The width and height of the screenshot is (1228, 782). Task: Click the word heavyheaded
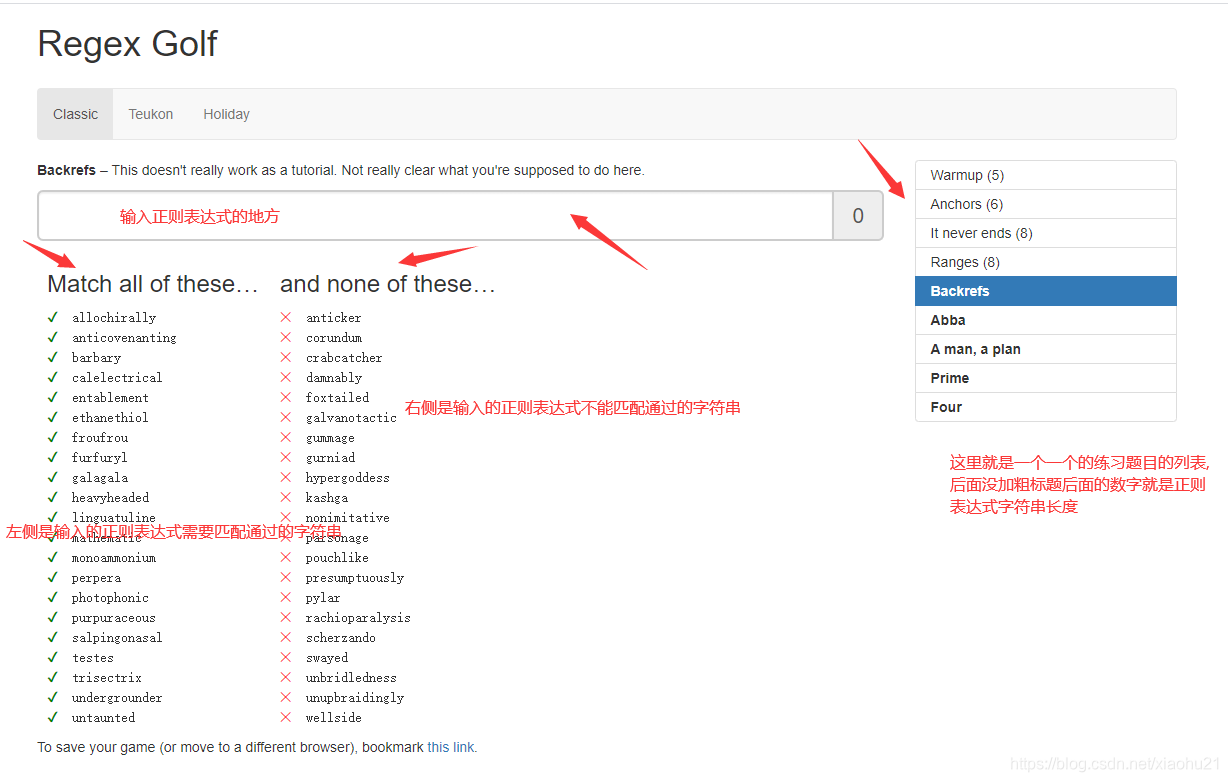[110, 498]
